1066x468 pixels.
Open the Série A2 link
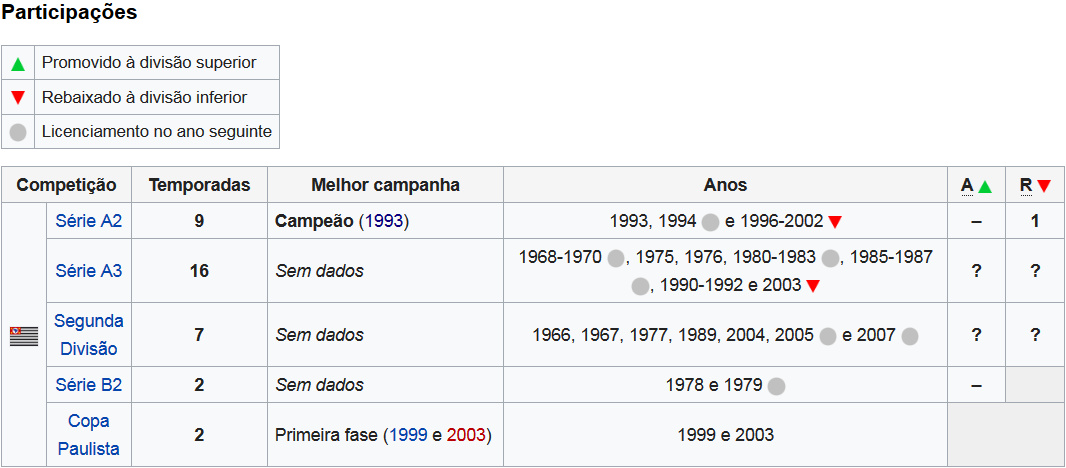pos(89,221)
